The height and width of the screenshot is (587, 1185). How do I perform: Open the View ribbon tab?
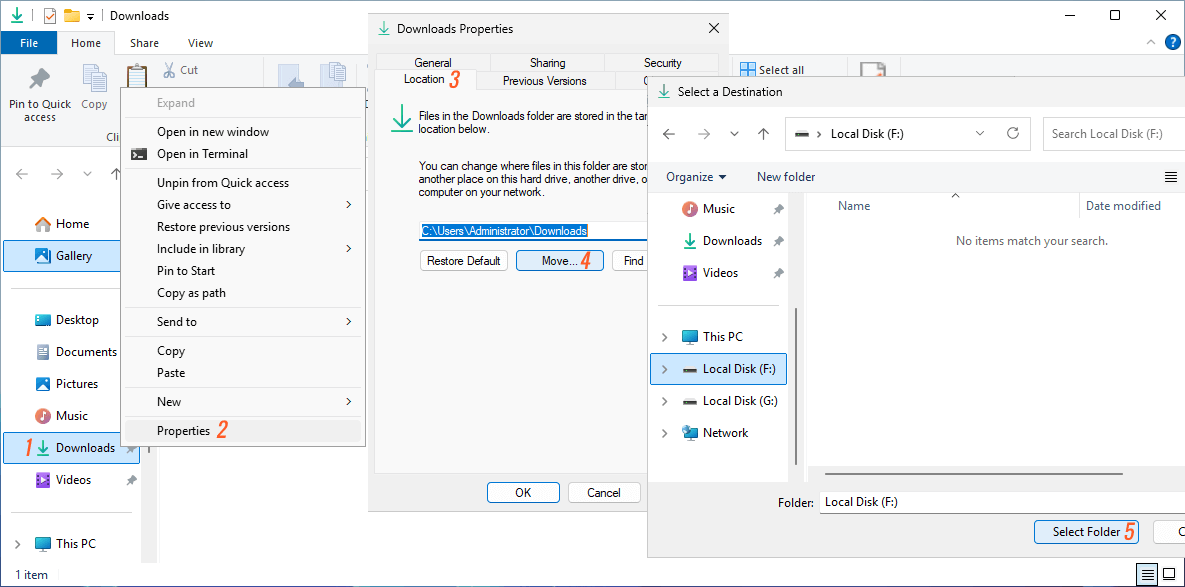pyautogui.click(x=200, y=43)
